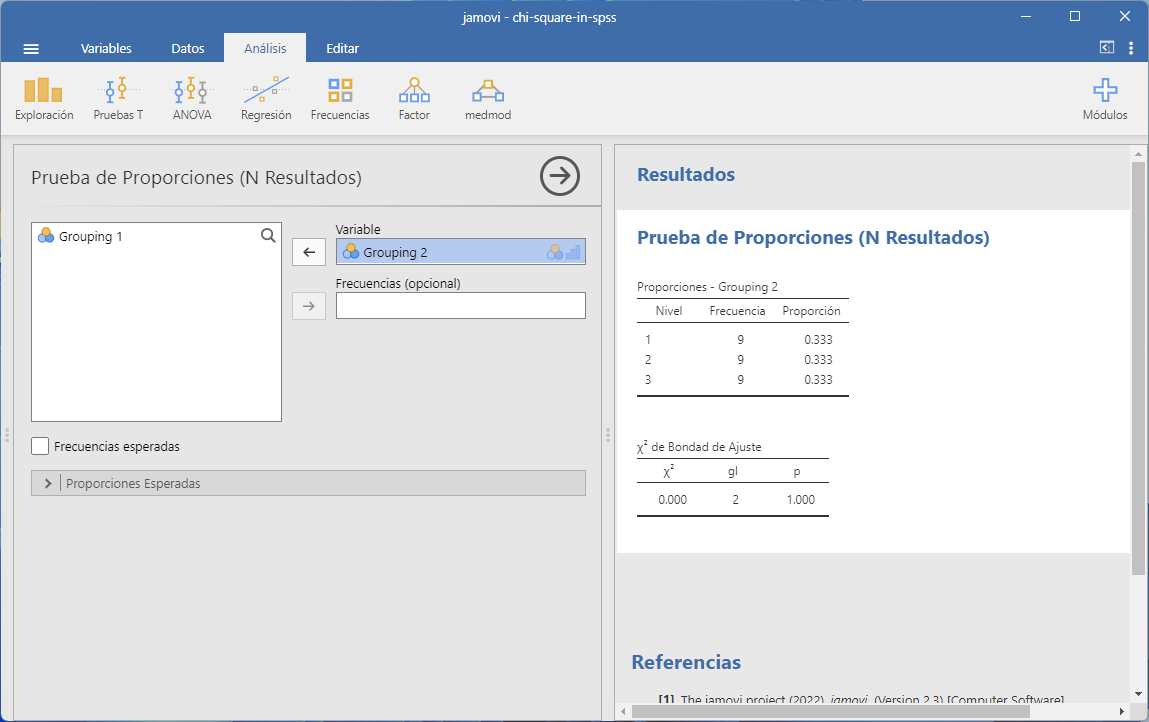
Task: Open the medmod module menu
Action: (488, 99)
